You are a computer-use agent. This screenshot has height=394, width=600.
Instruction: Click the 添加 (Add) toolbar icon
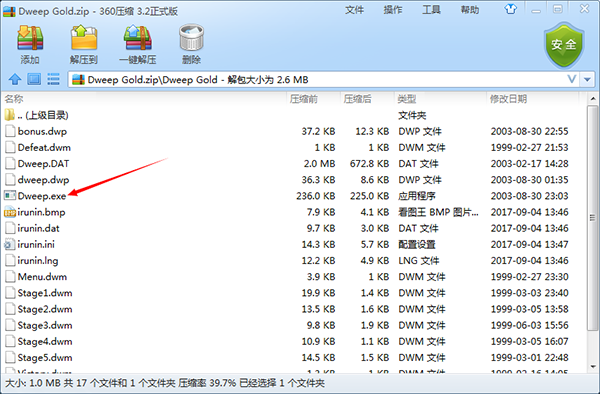30,38
